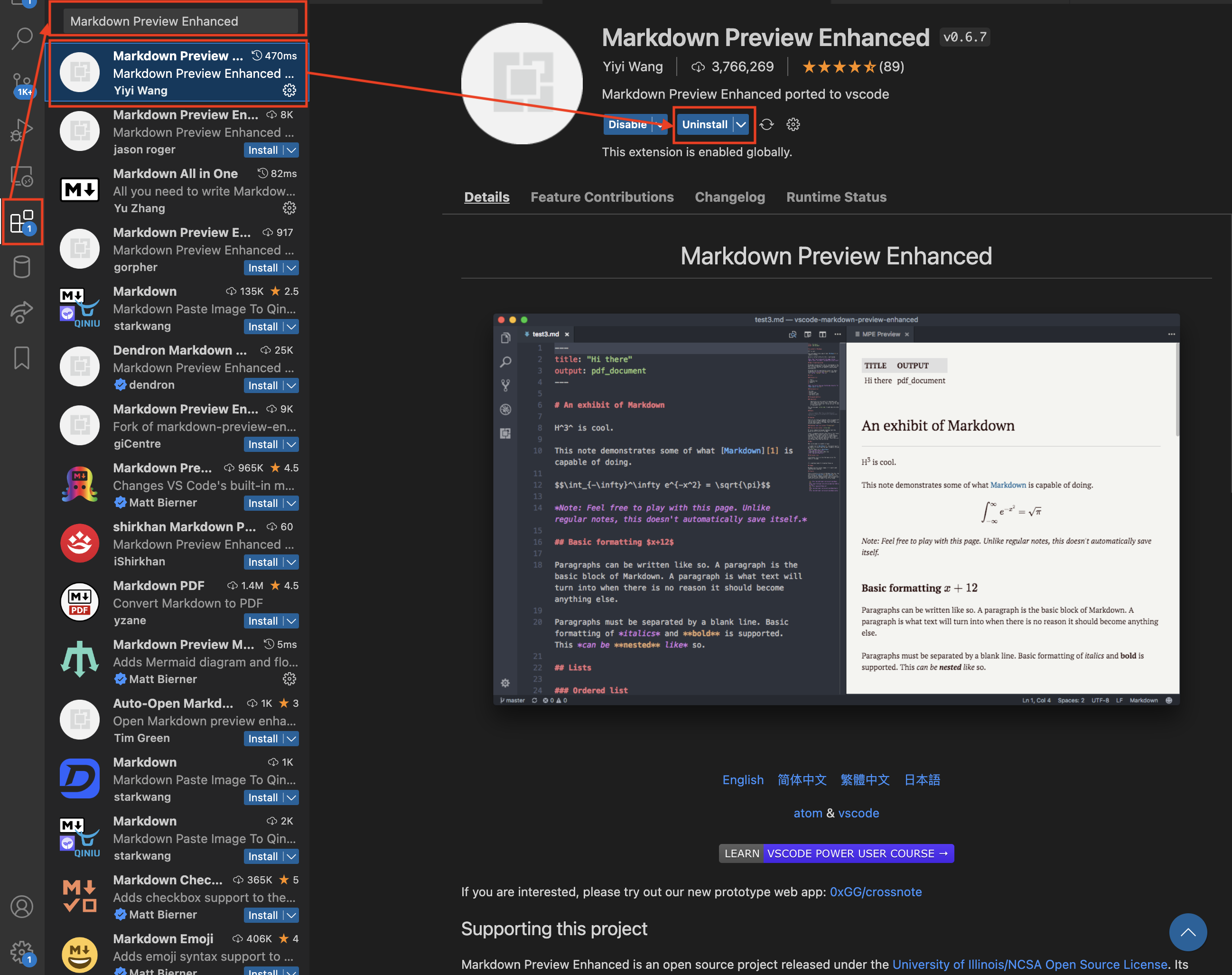Select the Dendron Markdown extension row
The width and height of the screenshot is (1232, 975).
pyautogui.click(x=177, y=367)
